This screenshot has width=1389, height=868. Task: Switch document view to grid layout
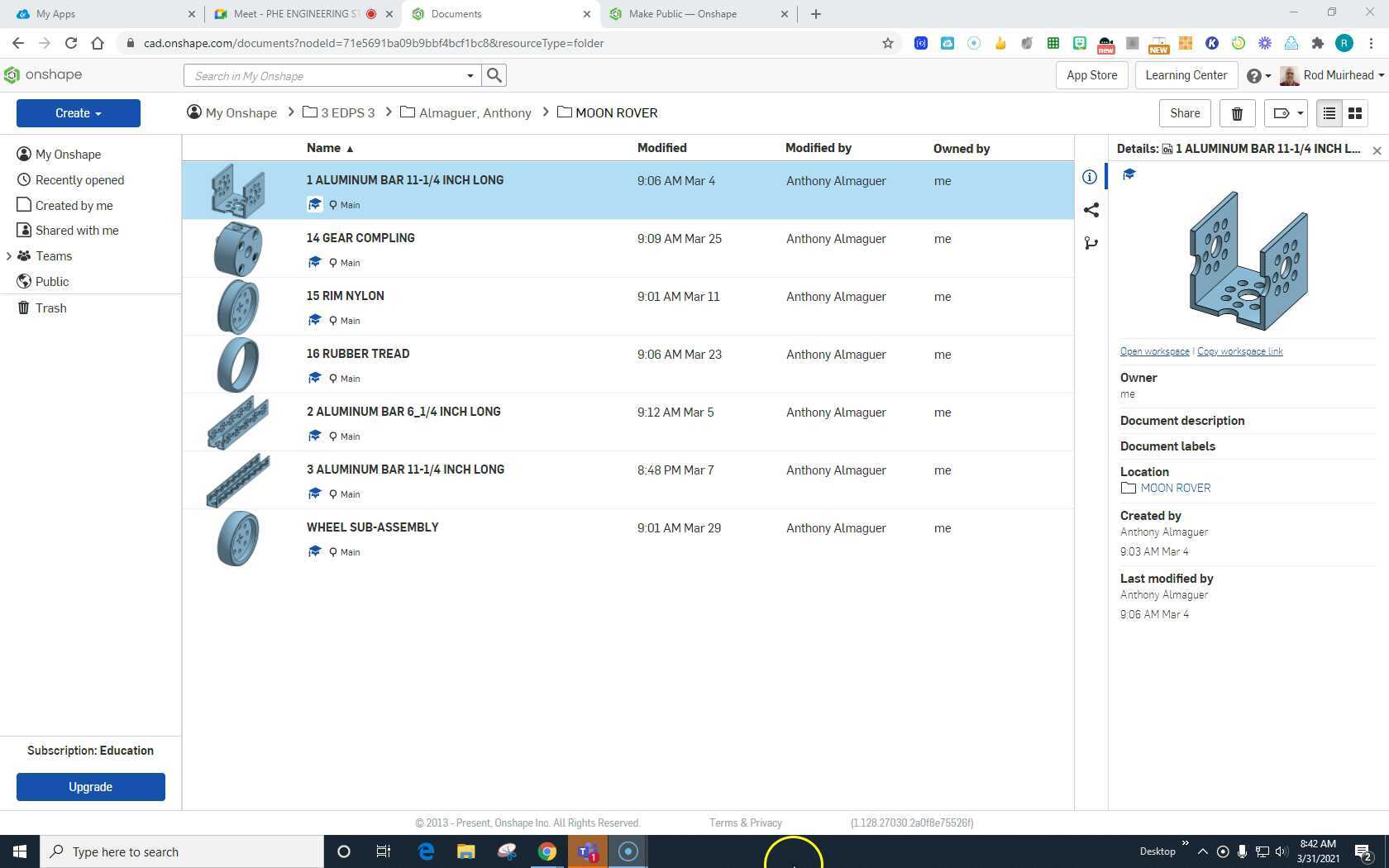[x=1355, y=113]
